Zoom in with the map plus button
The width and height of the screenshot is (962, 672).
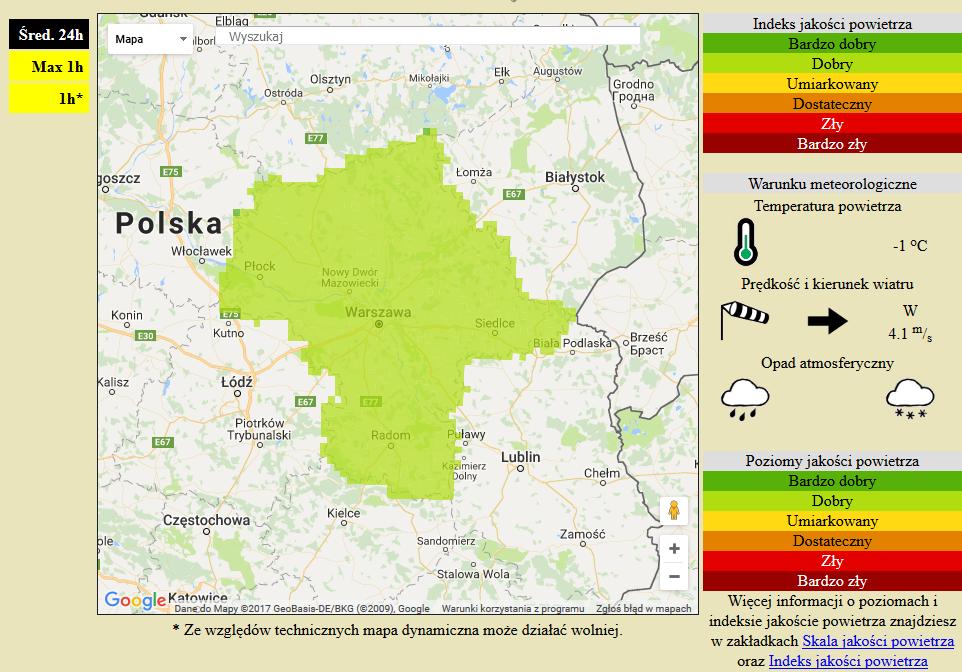click(674, 549)
